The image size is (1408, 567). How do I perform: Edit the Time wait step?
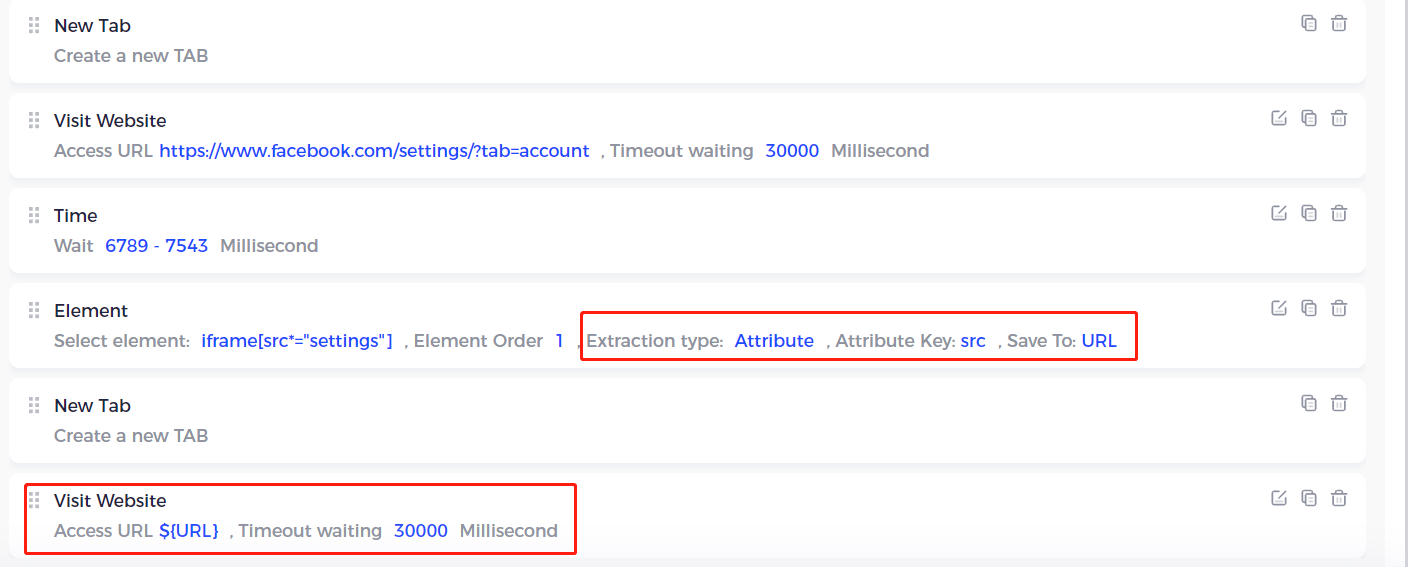click(x=1279, y=213)
